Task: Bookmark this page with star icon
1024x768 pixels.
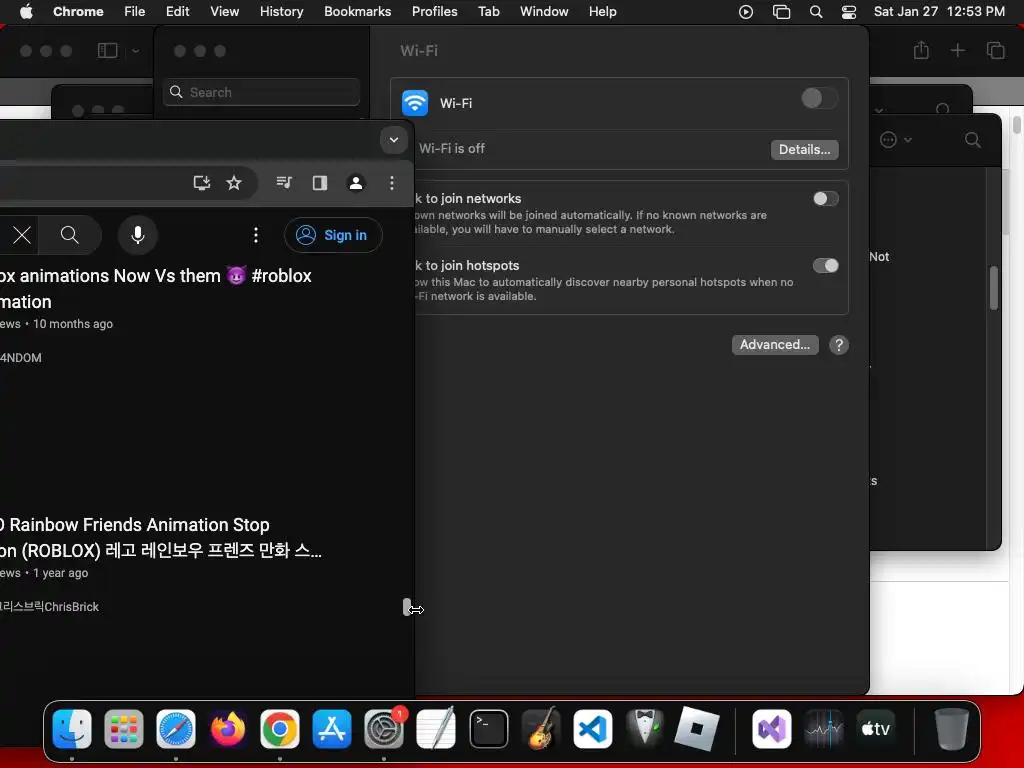Action: tap(234, 184)
